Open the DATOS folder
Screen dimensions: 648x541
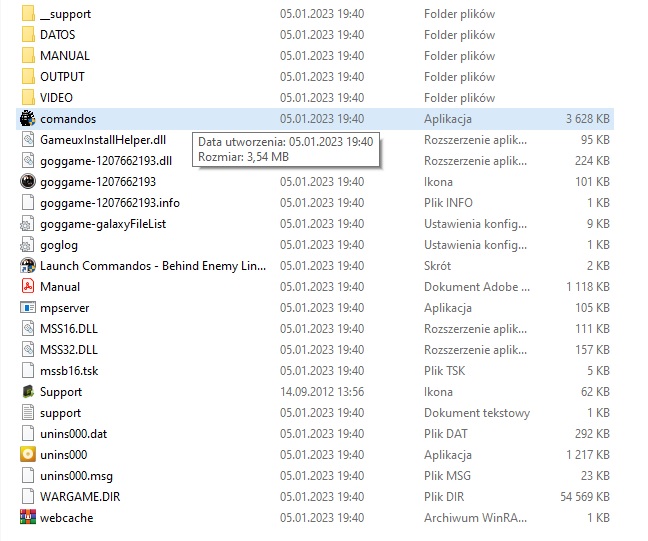click(57, 35)
